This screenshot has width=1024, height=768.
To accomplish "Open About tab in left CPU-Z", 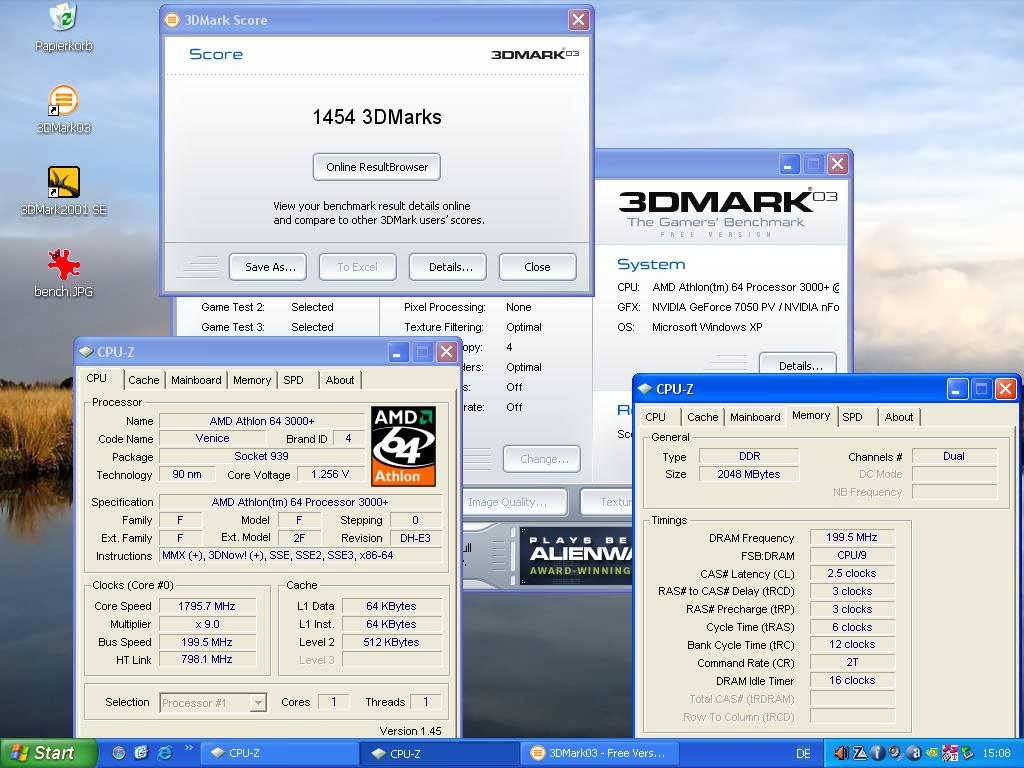I will [340, 380].
